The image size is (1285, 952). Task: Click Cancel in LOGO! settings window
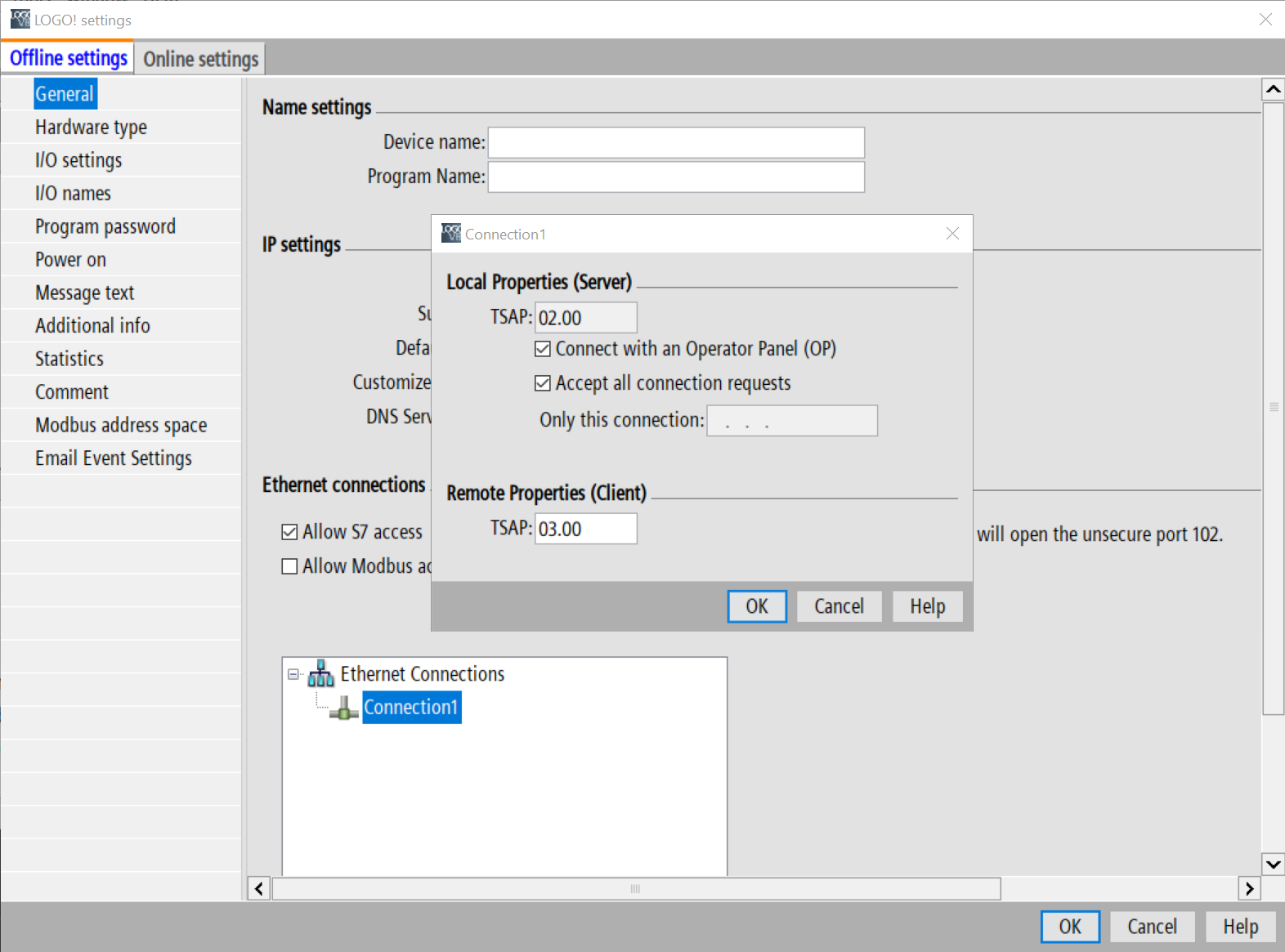[x=1152, y=927]
